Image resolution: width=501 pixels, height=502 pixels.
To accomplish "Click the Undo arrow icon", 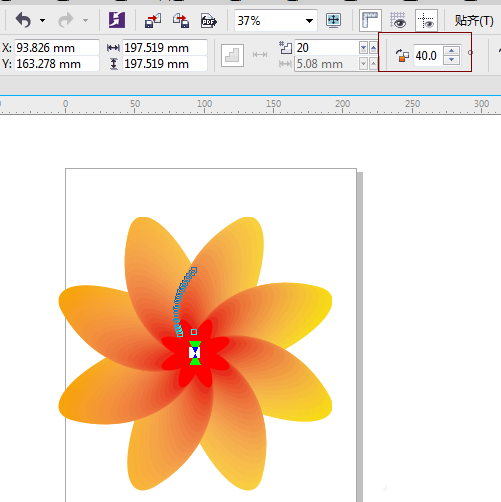I will pyautogui.click(x=23, y=21).
